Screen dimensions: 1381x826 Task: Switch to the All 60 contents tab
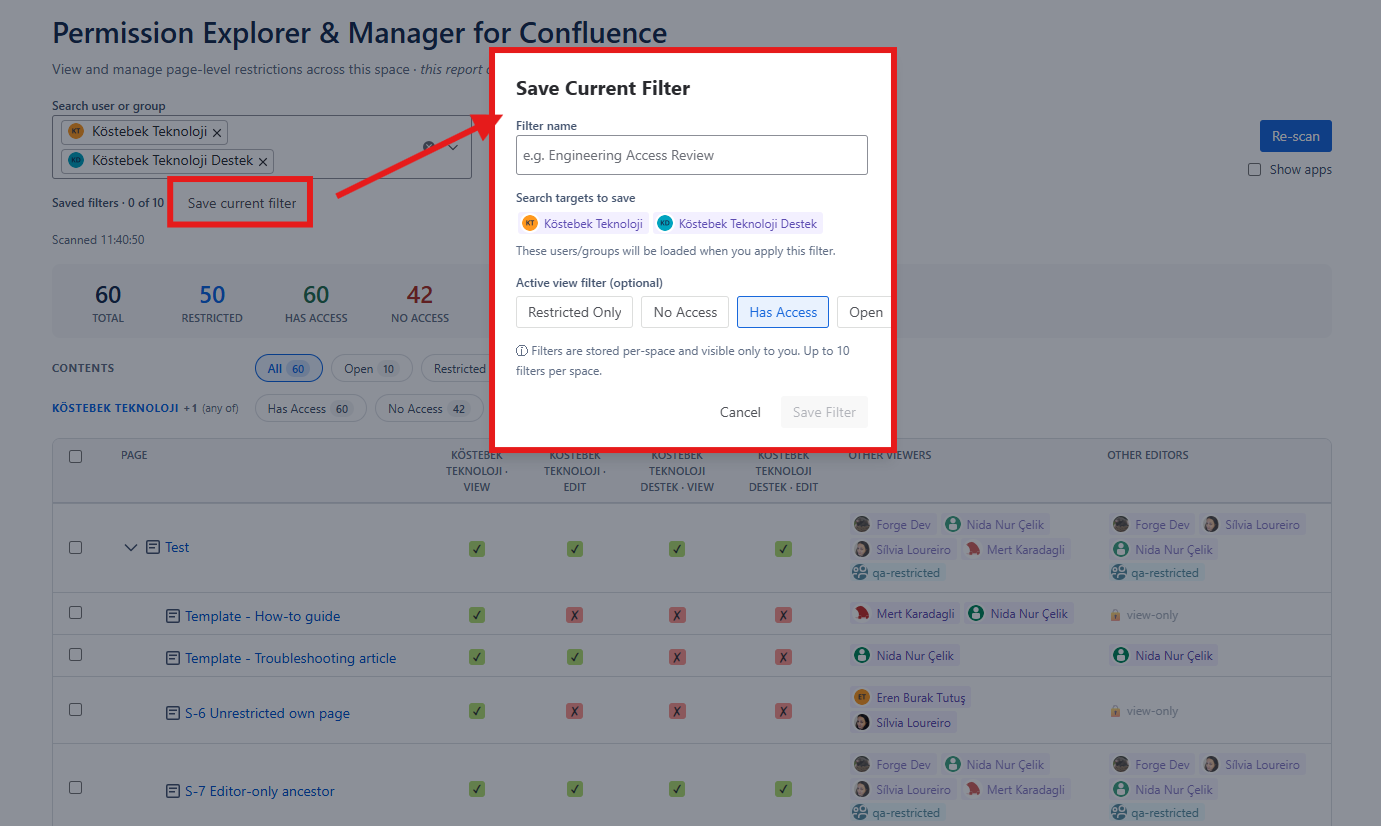point(288,369)
